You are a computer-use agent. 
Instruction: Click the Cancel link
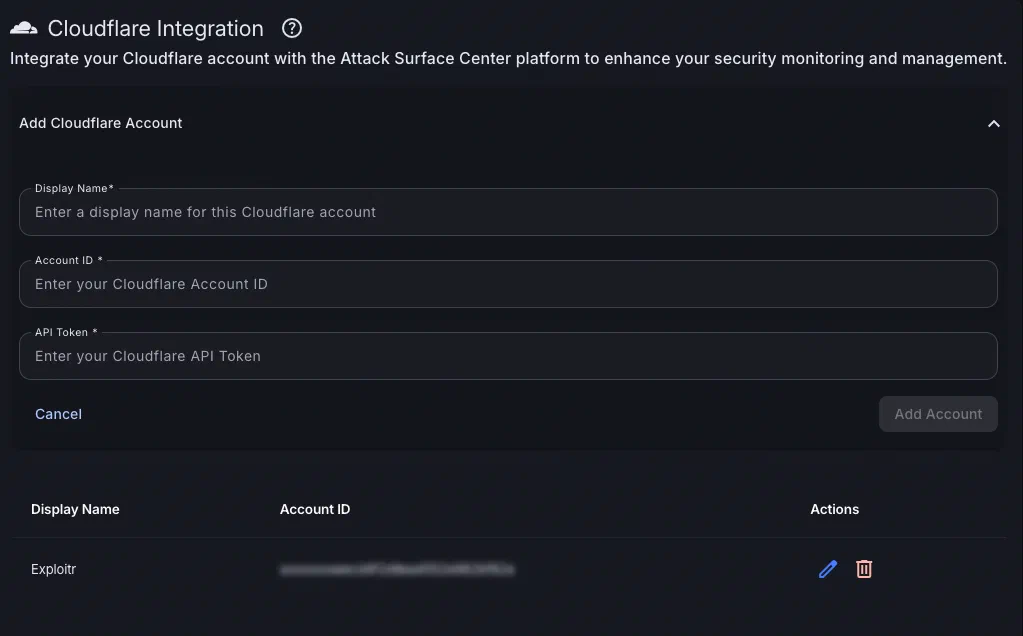[x=58, y=414]
